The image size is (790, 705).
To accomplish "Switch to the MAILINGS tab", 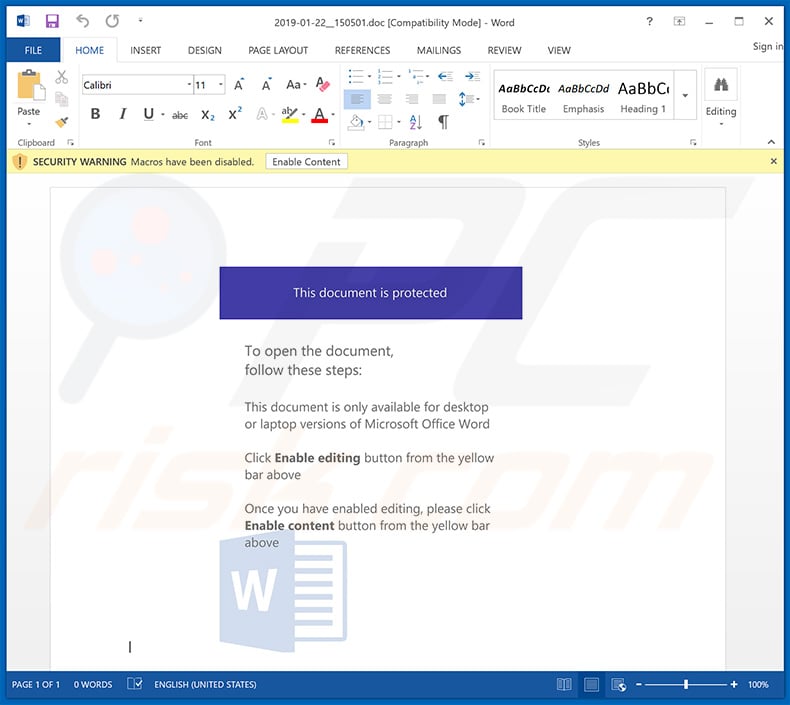I will pyautogui.click(x=439, y=50).
